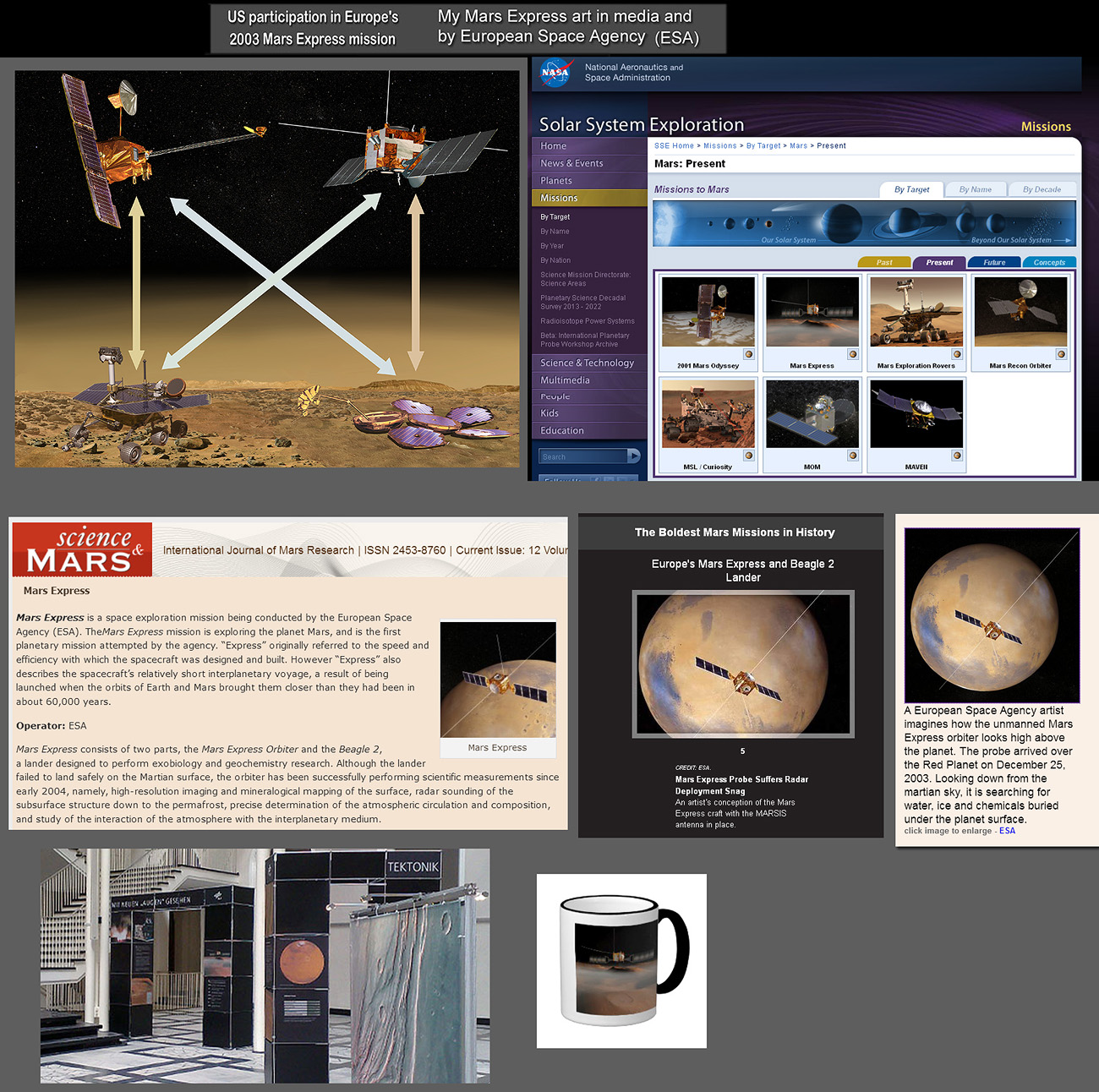
Task: Click the NASA logo in the header
Action: tap(555, 73)
